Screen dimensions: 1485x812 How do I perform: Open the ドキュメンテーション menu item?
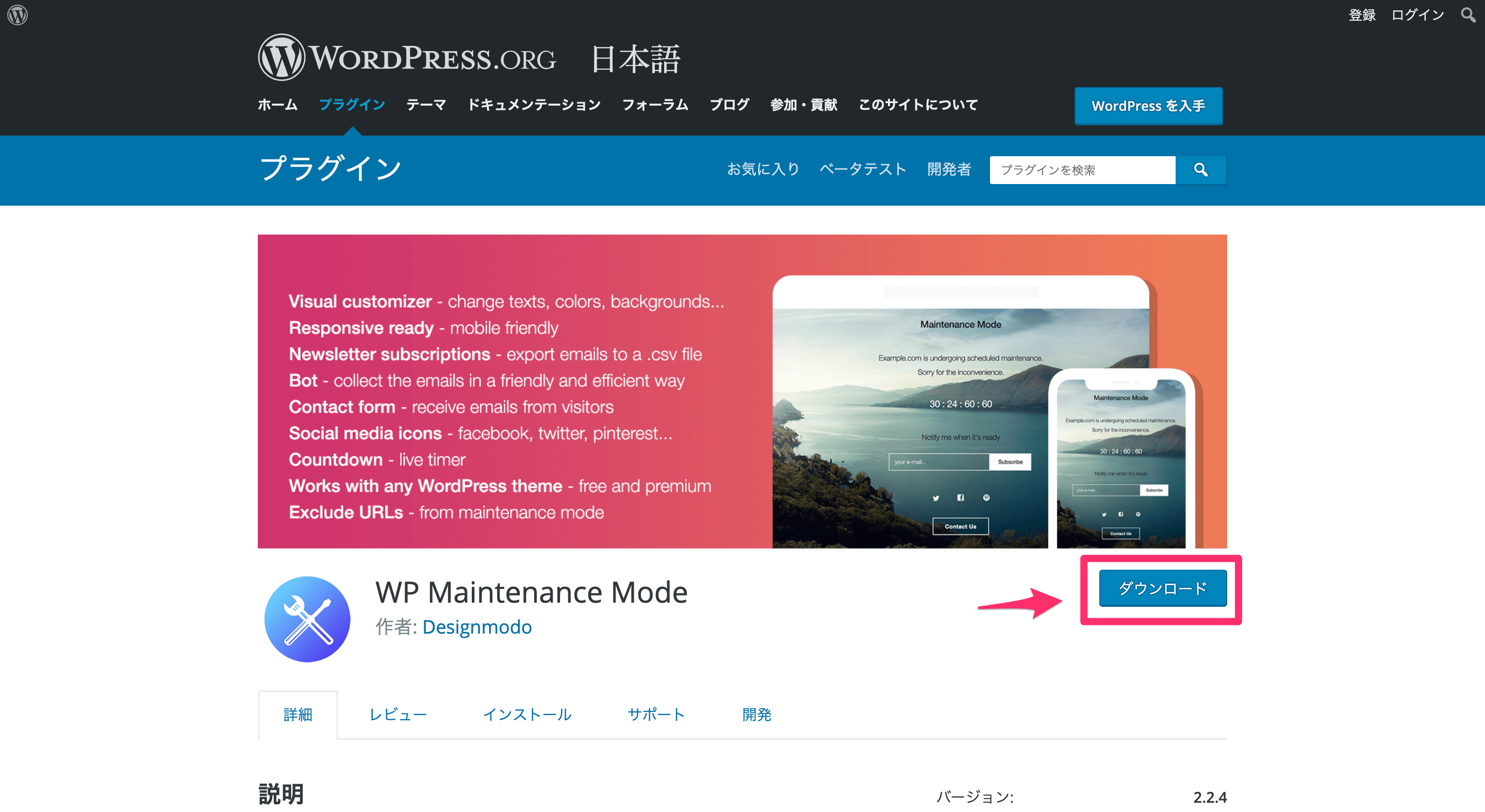click(x=534, y=105)
